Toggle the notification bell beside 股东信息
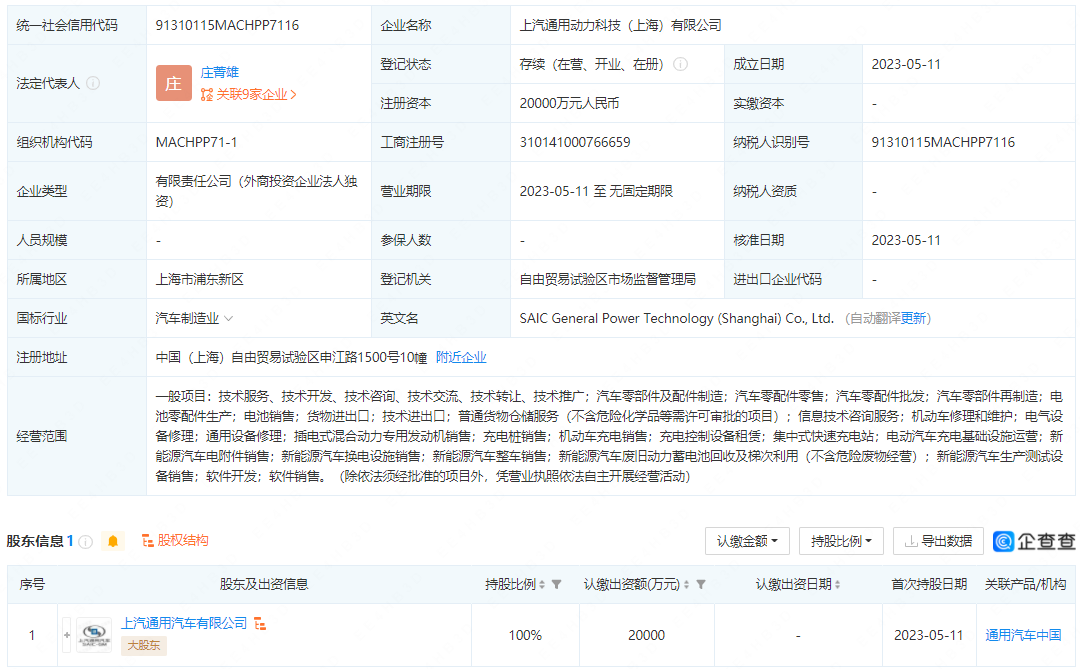The height and width of the screenshot is (669, 1080). [x=112, y=540]
